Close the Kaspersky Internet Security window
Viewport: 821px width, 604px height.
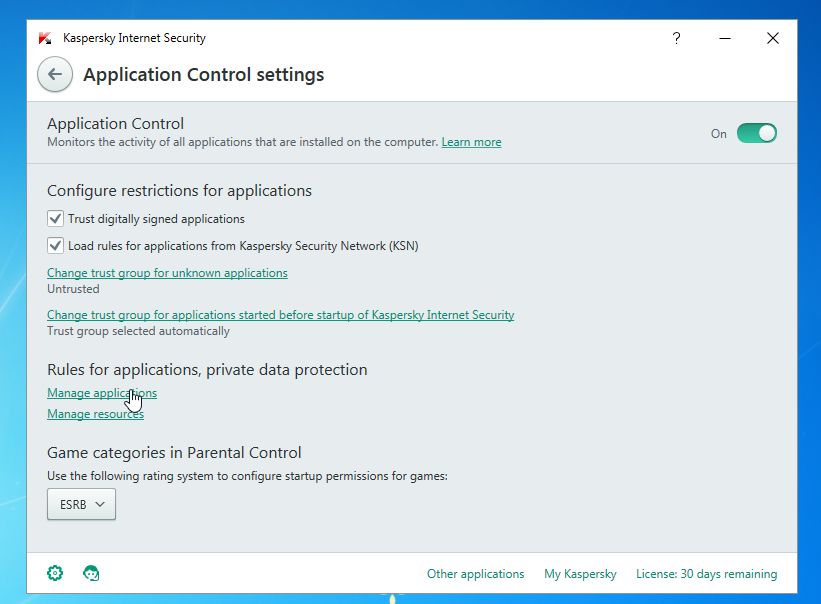coord(773,38)
